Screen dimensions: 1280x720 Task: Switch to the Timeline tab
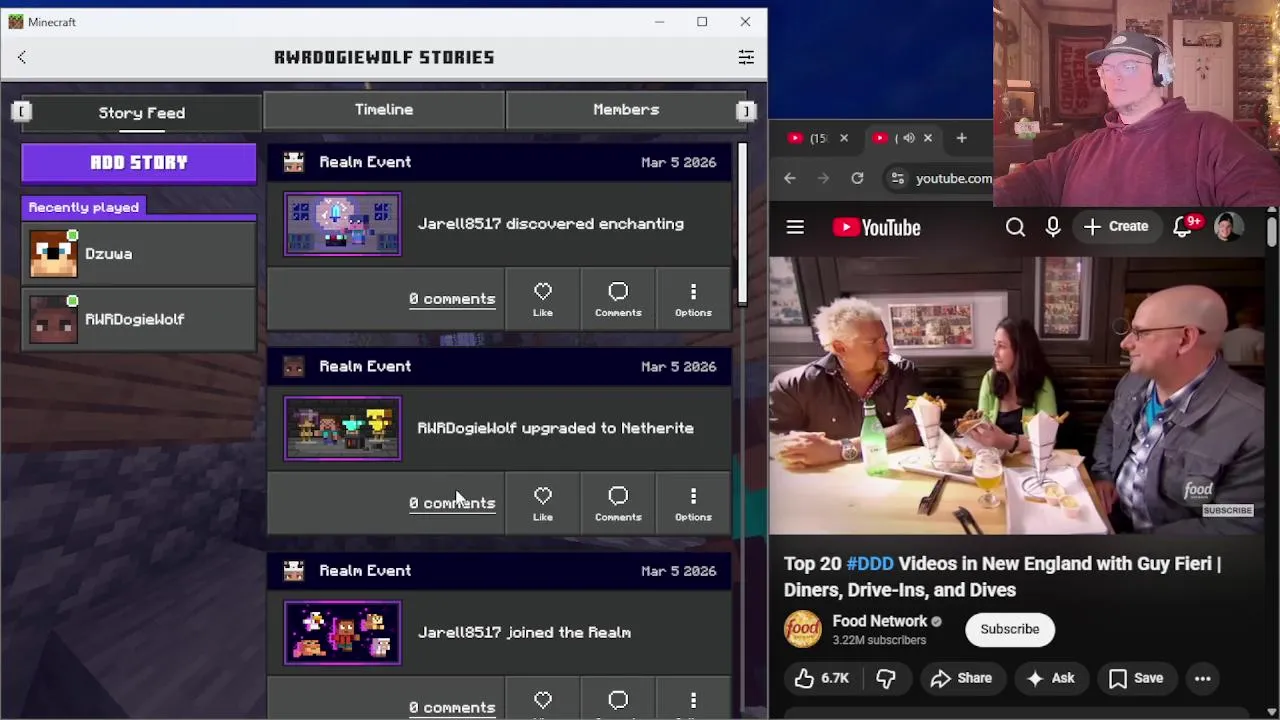pos(384,109)
